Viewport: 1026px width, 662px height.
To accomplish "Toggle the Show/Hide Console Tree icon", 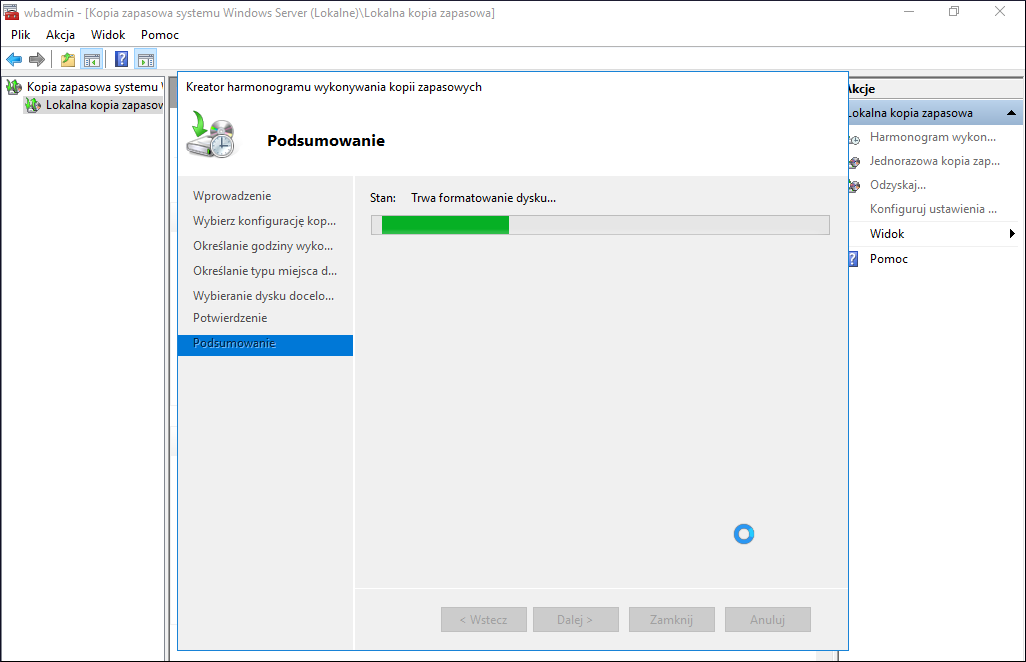I will coord(92,60).
